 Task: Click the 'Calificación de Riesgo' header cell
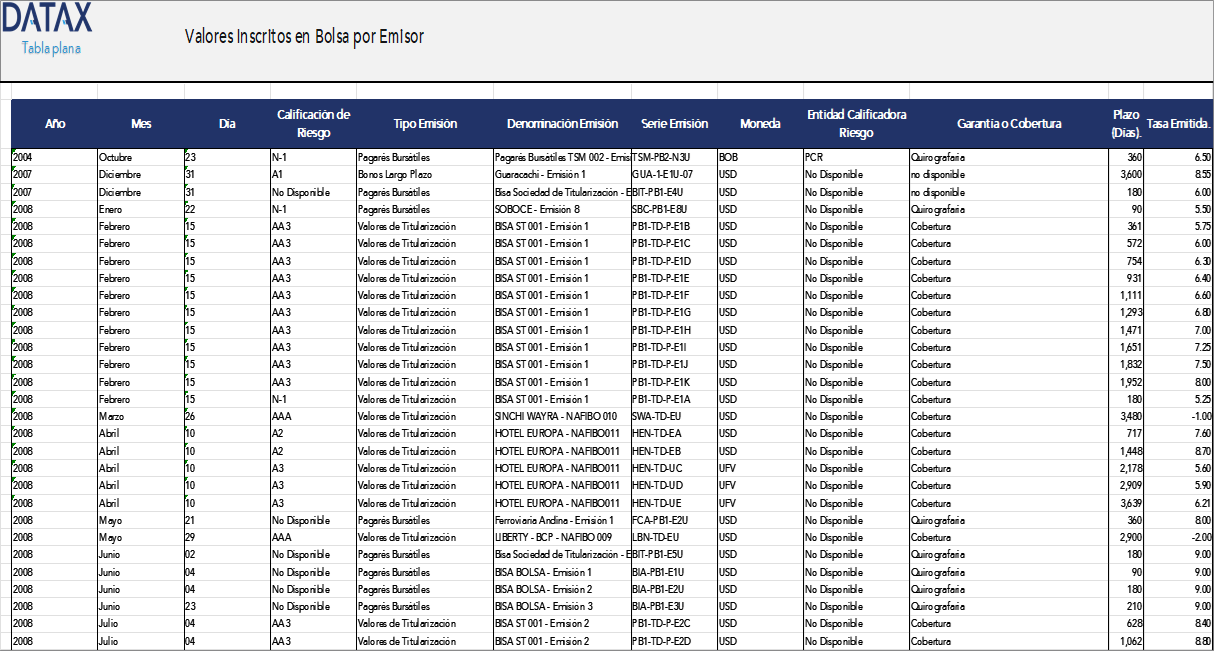click(x=313, y=124)
